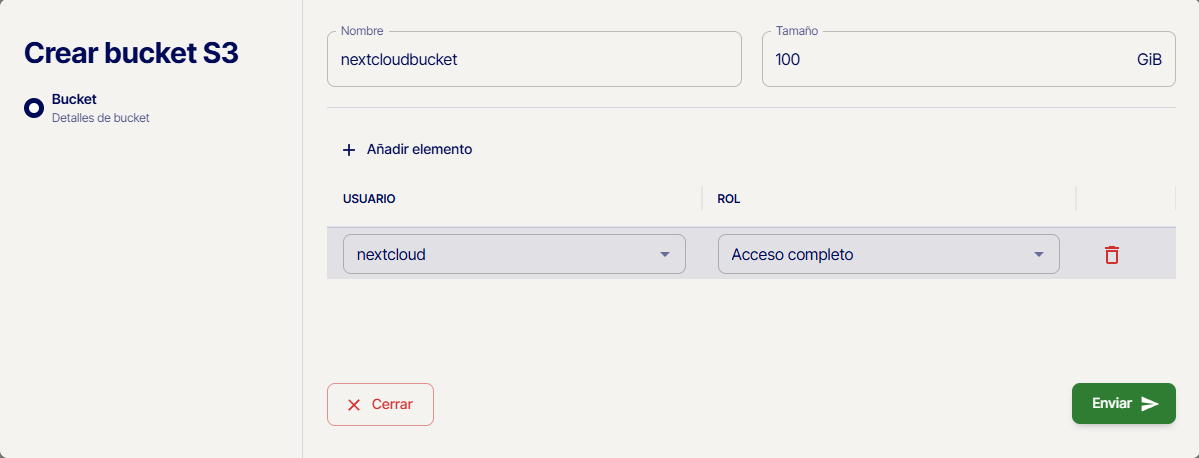Expand the Acceso completo role arrow
The image size is (1199, 458).
1038,254
